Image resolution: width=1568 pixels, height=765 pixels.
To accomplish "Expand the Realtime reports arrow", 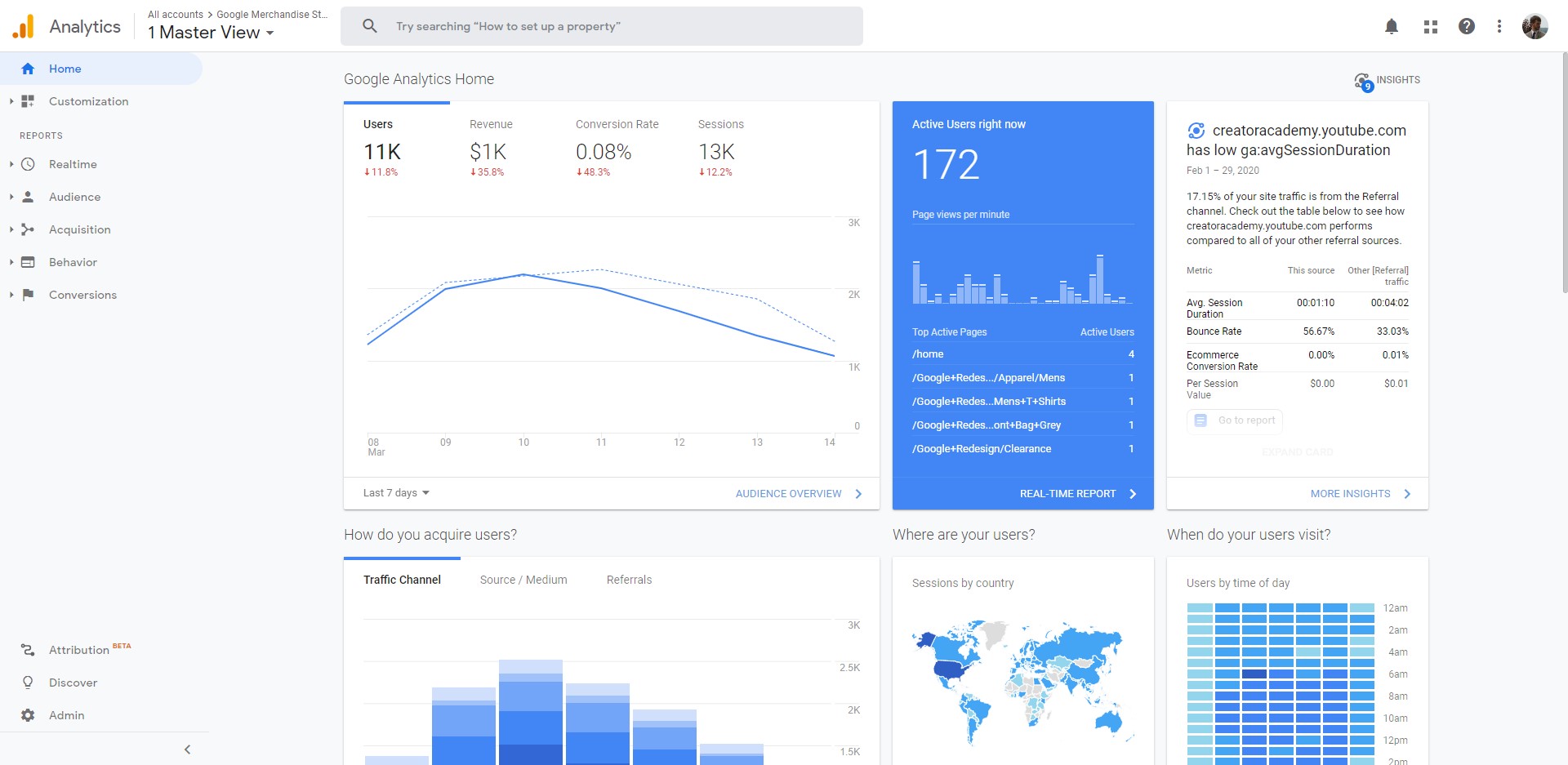I will pos(11,164).
